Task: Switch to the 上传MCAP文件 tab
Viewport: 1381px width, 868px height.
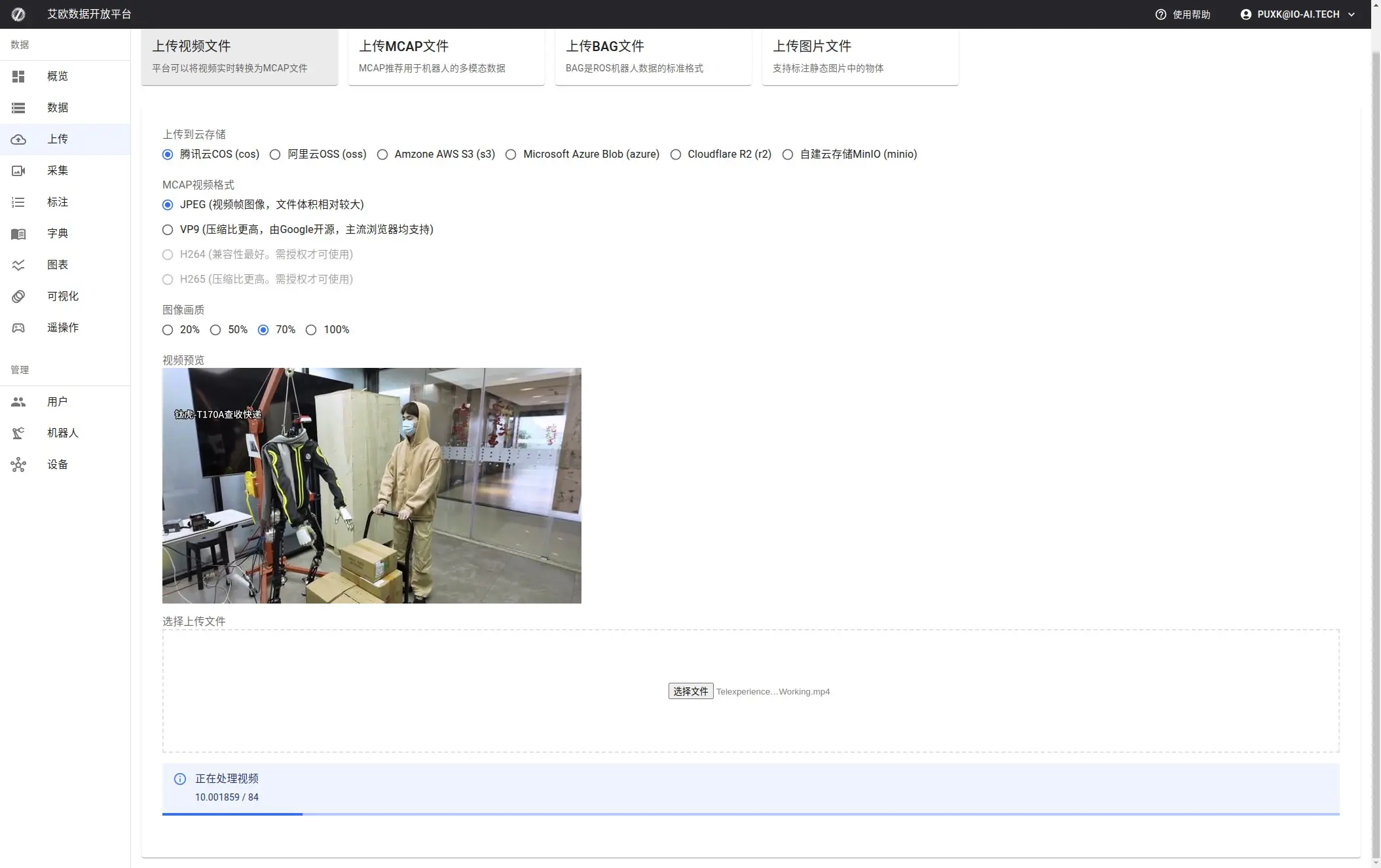Action: (446, 56)
